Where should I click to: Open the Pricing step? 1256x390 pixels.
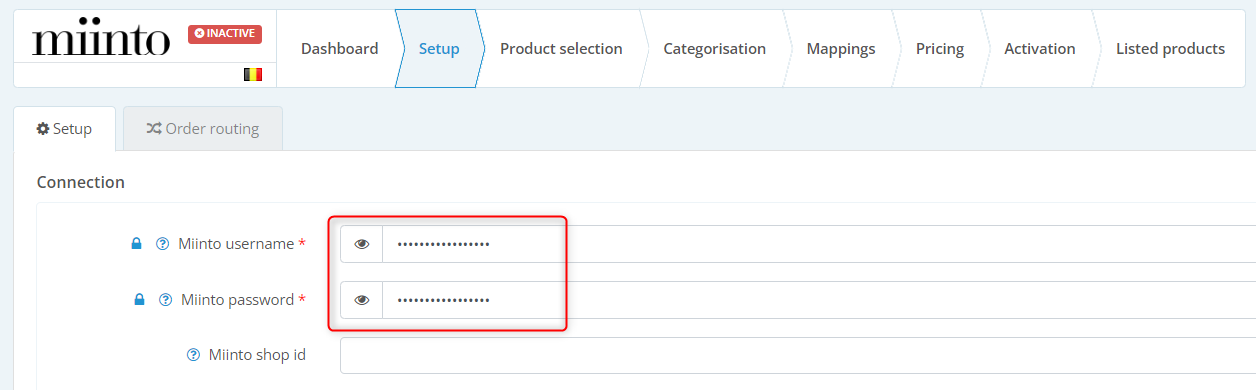click(940, 49)
